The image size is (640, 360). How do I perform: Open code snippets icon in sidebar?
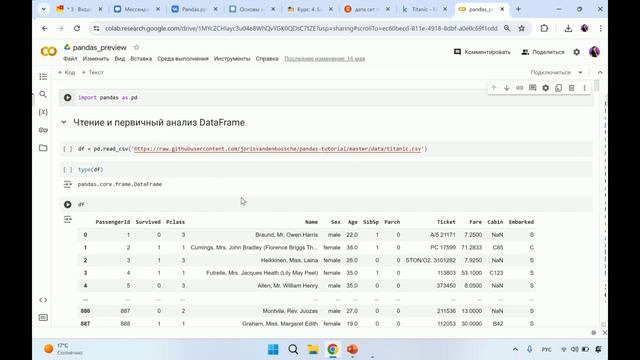pyautogui.click(x=43, y=300)
